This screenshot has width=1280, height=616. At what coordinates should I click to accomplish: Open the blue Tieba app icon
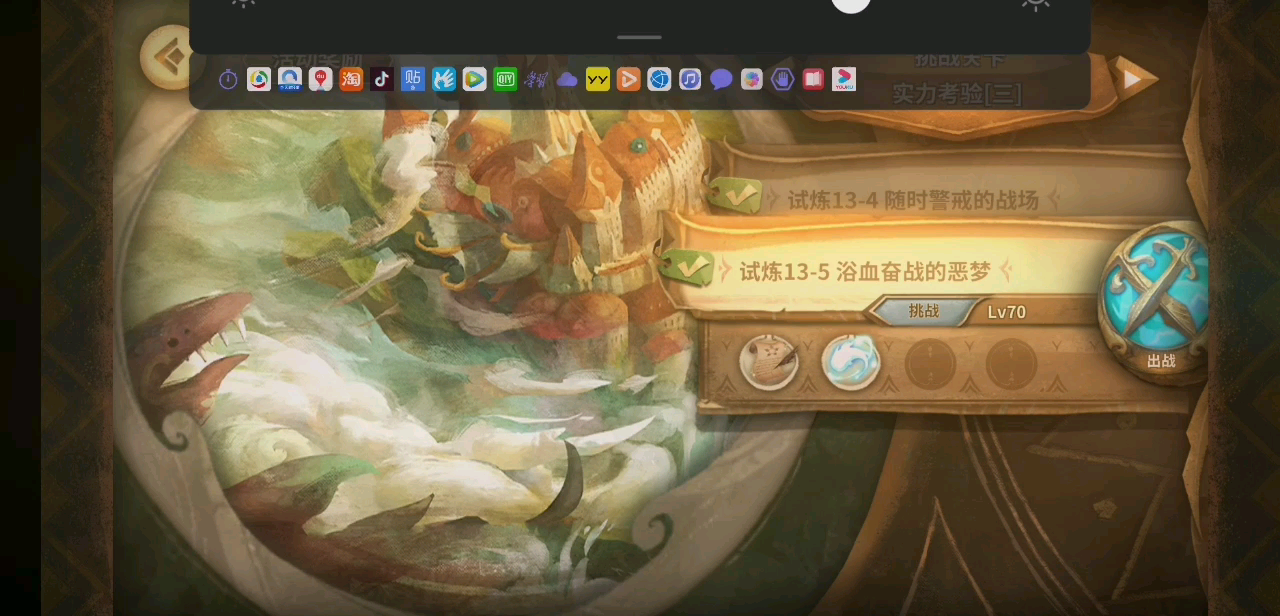413,79
